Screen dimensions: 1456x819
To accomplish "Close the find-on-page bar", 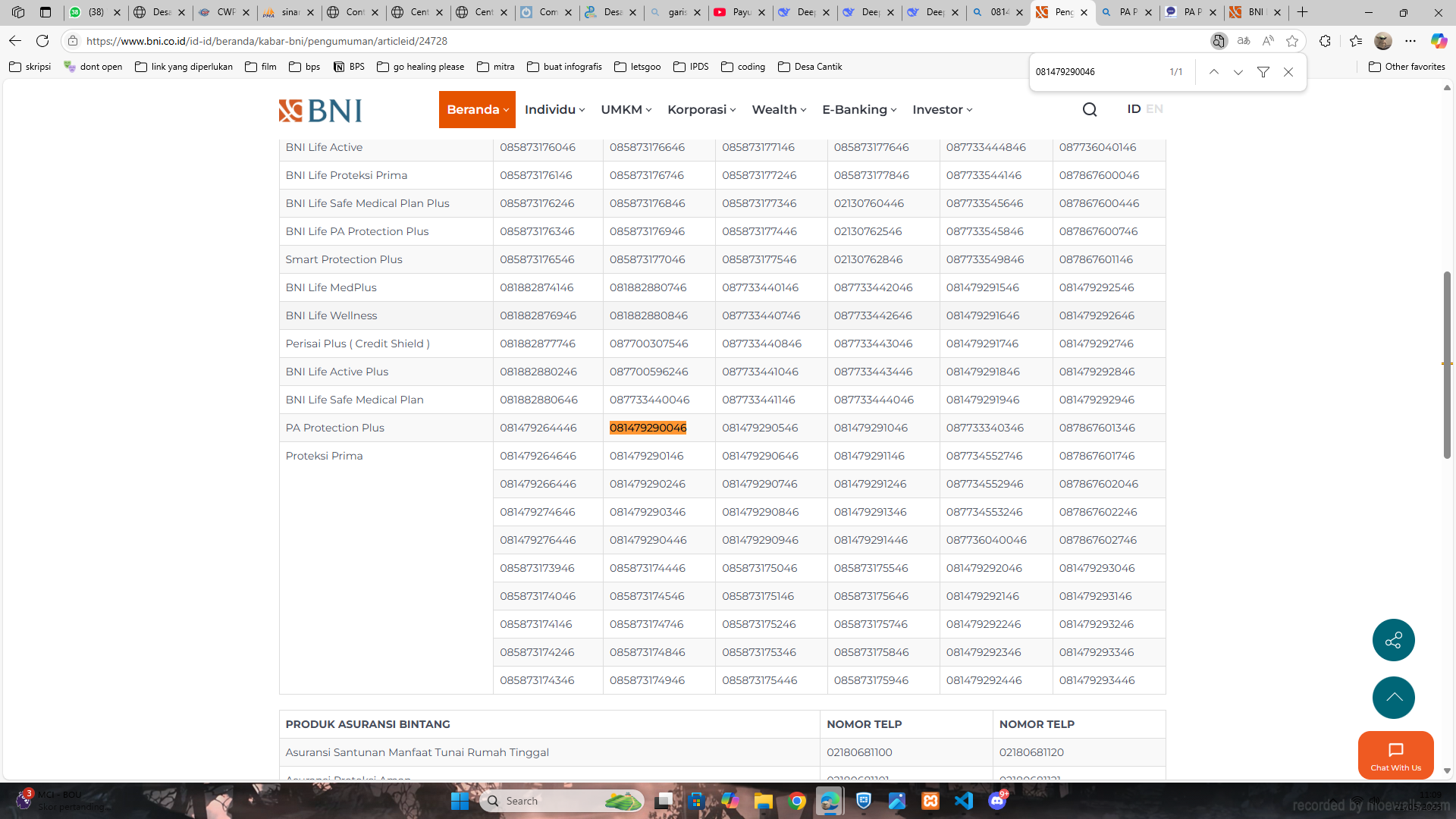I will [1288, 72].
